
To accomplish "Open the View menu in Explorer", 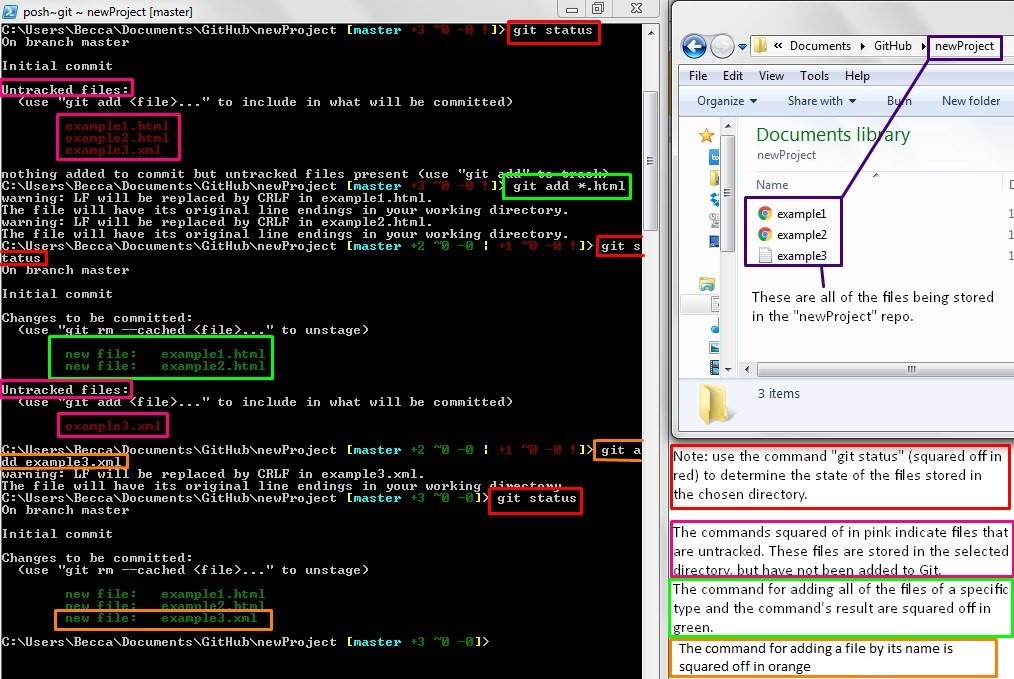I will coord(771,75).
